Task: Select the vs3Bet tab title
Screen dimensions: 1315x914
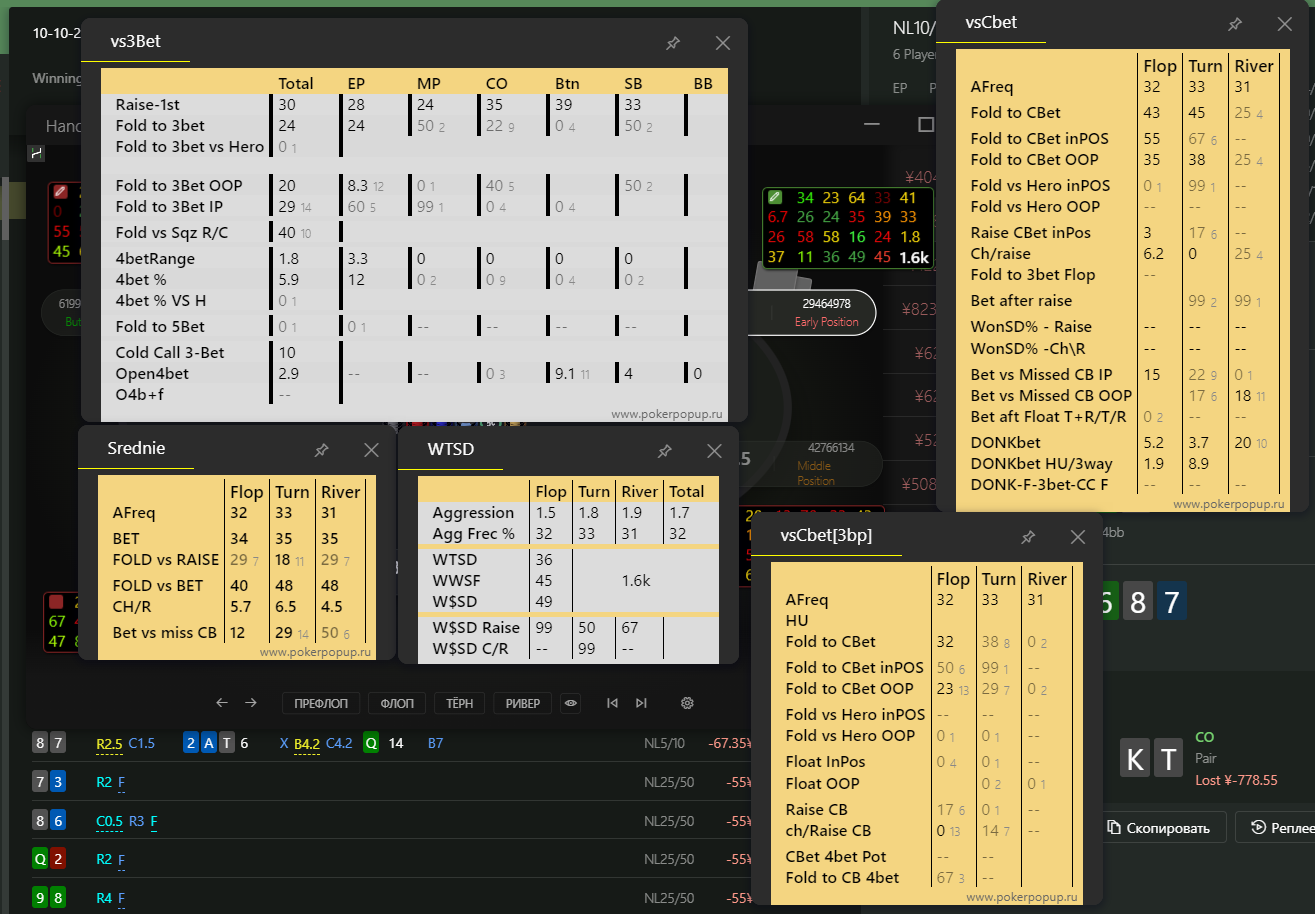Action: click(x=136, y=42)
